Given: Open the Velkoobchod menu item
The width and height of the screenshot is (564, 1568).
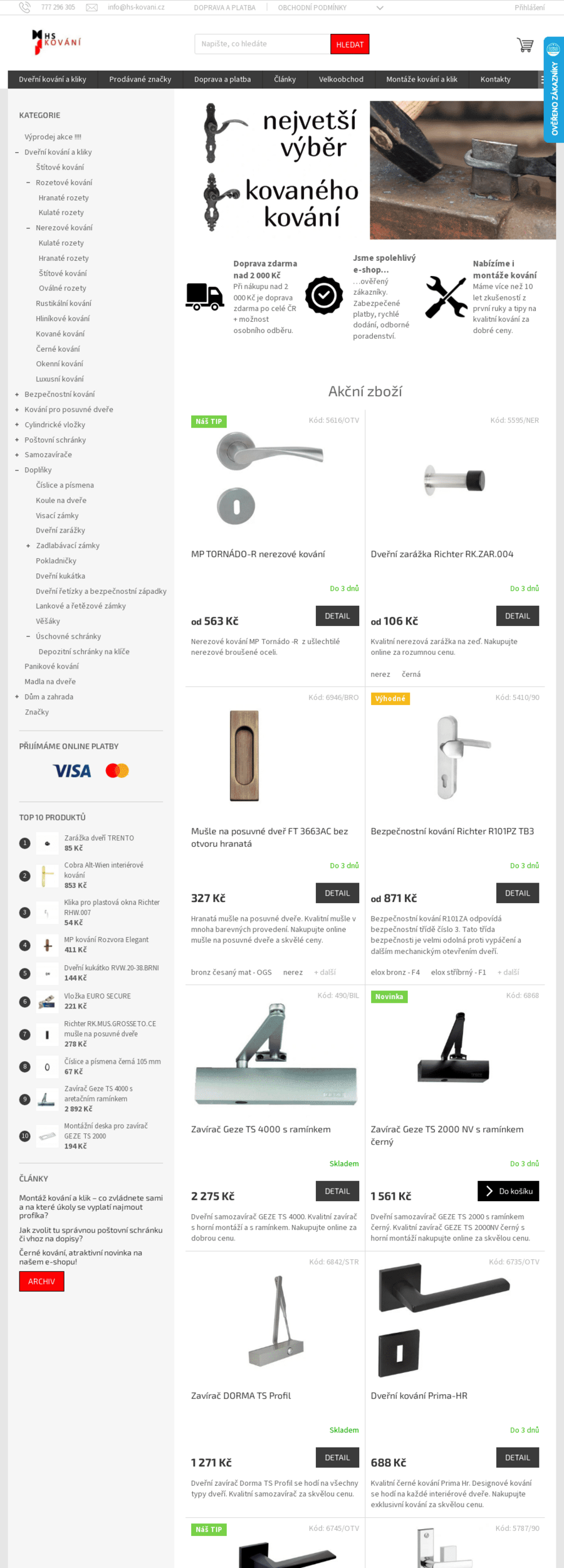Looking at the screenshot, I should pos(341,80).
